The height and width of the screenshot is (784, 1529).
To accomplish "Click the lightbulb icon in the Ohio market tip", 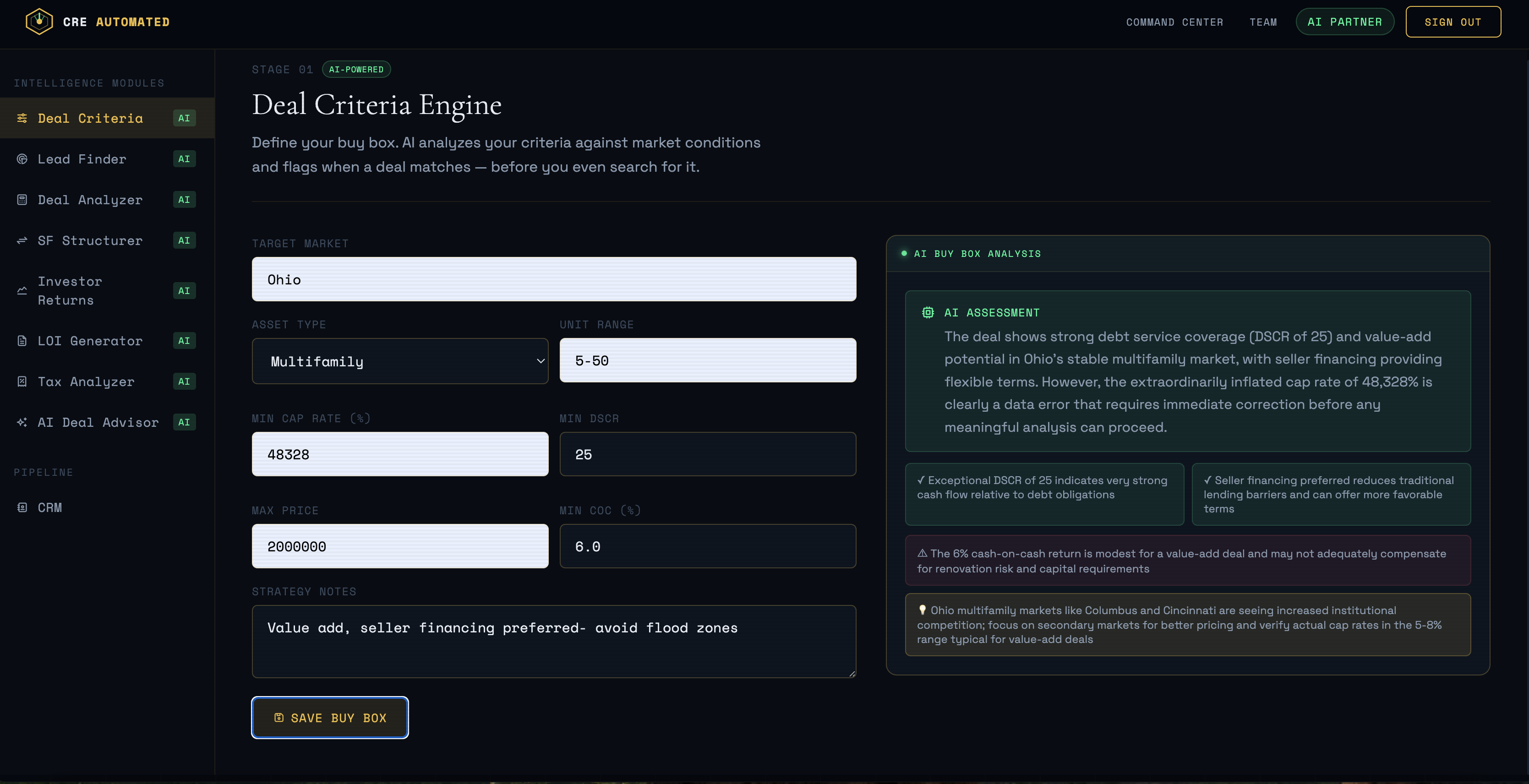I will 923,610.
